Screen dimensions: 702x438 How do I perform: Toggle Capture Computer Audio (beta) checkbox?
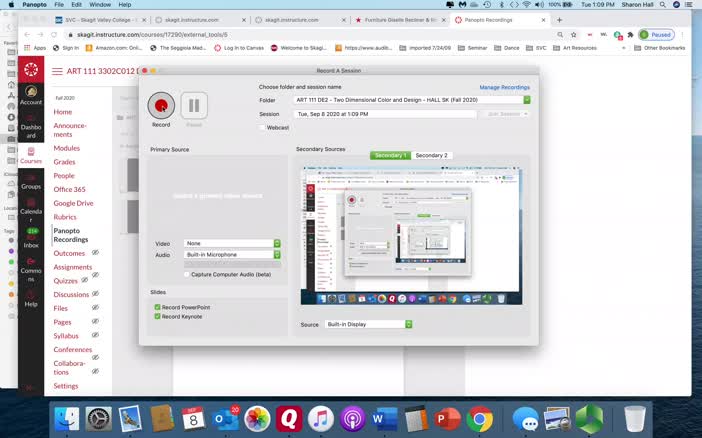(x=188, y=274)
